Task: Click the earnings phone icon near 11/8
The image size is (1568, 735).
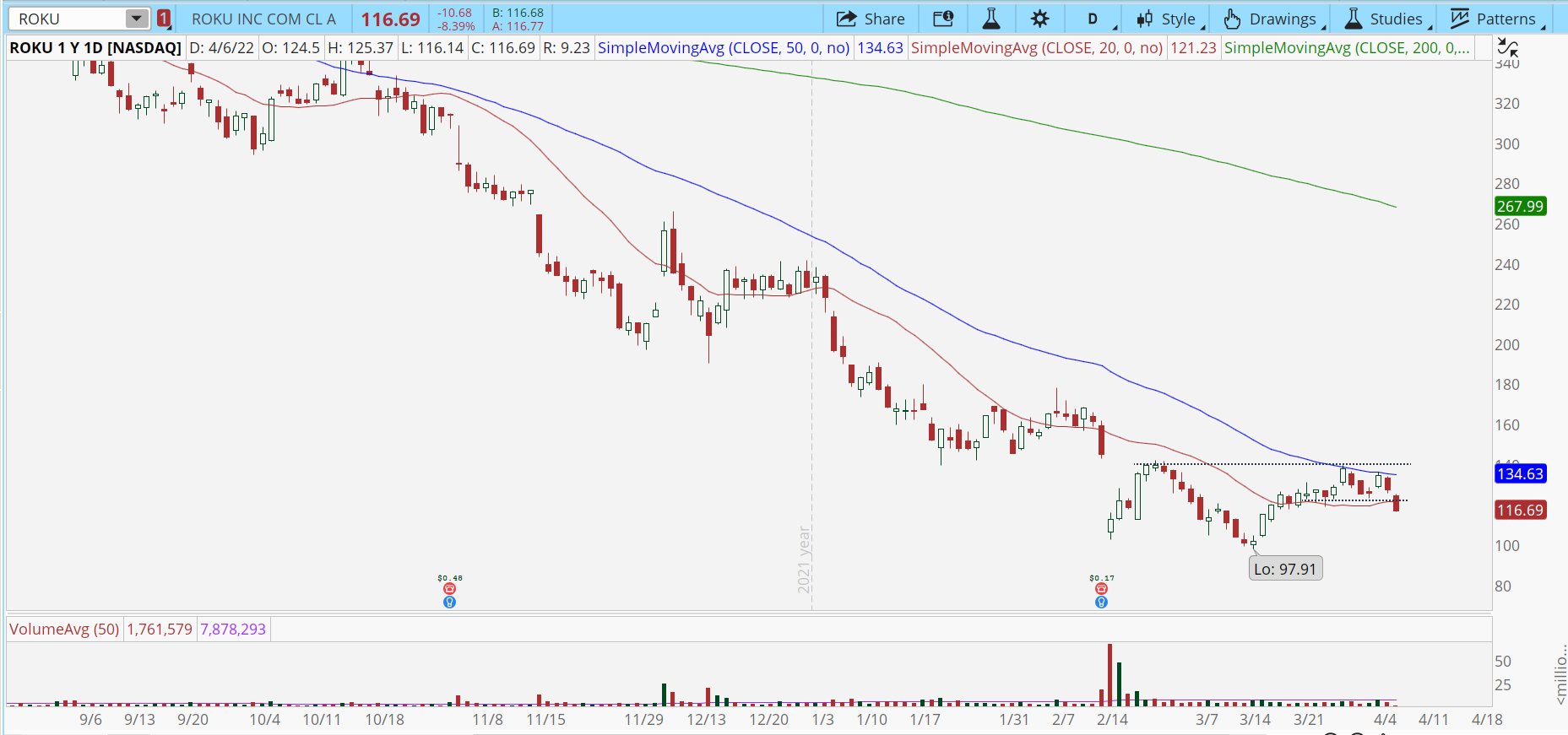Action: (449, 589)
